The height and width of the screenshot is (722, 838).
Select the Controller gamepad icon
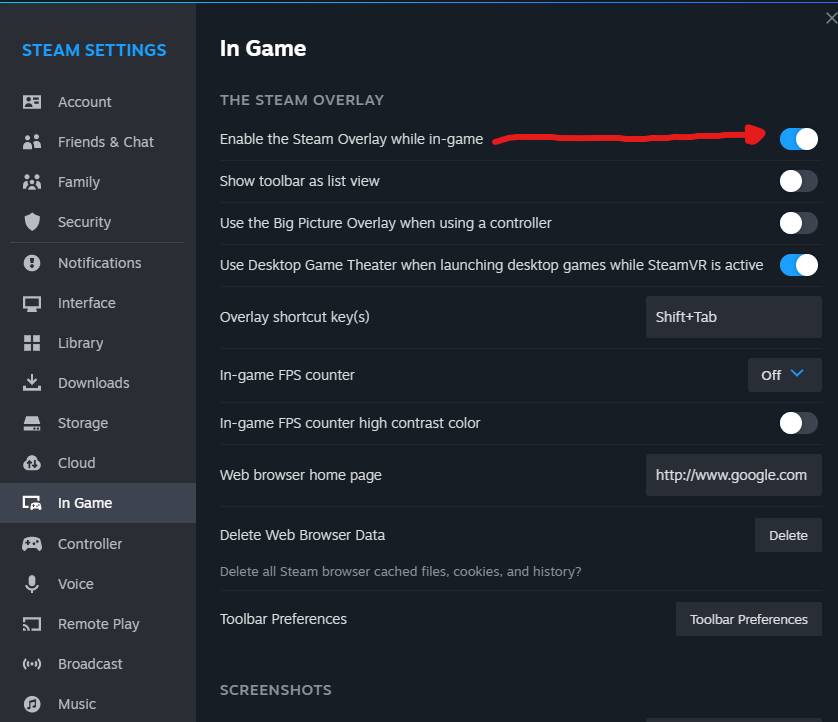32,544
